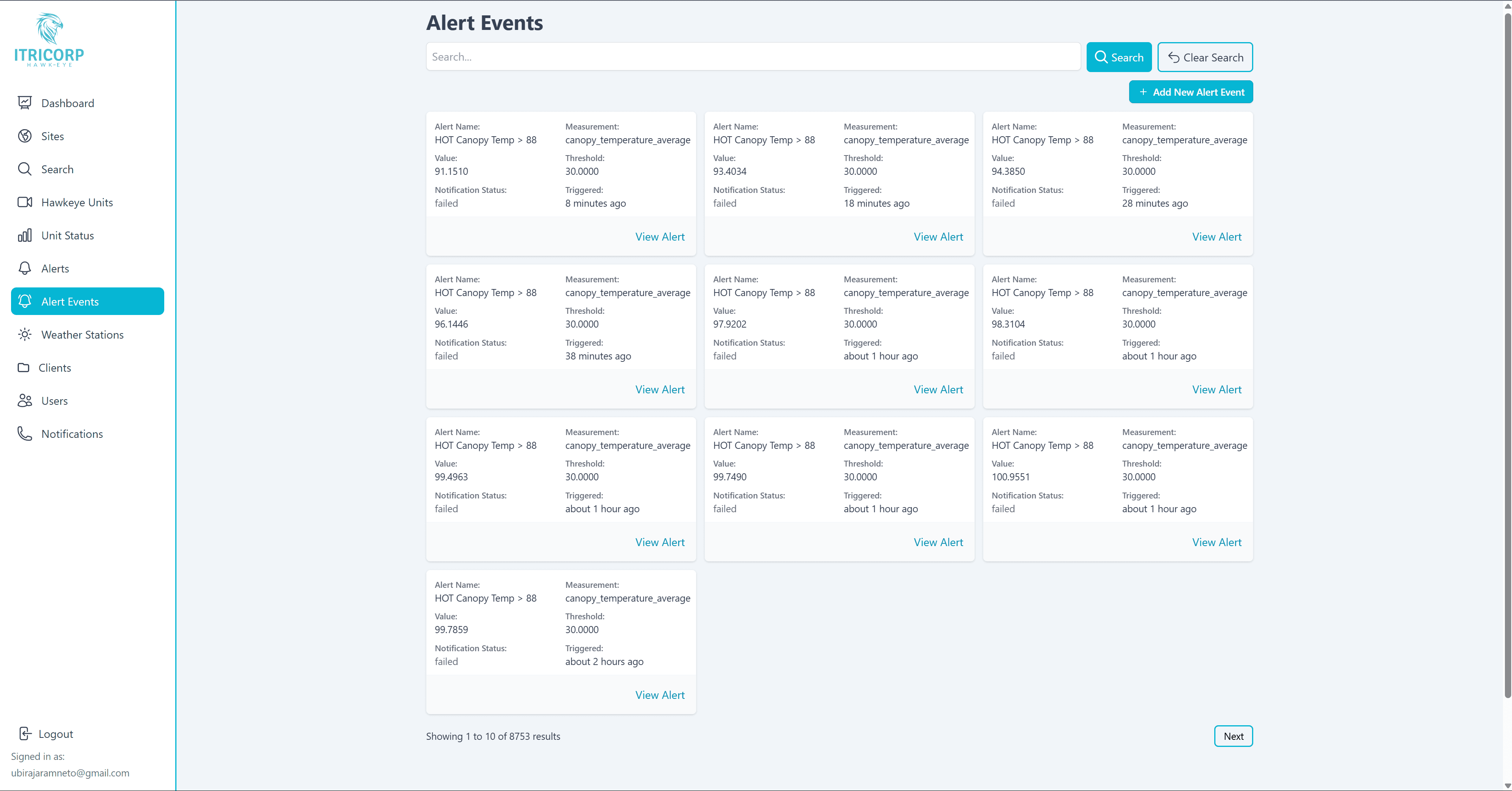
Task: Open the Search menu item in sidebar
Action: (57, 170)
